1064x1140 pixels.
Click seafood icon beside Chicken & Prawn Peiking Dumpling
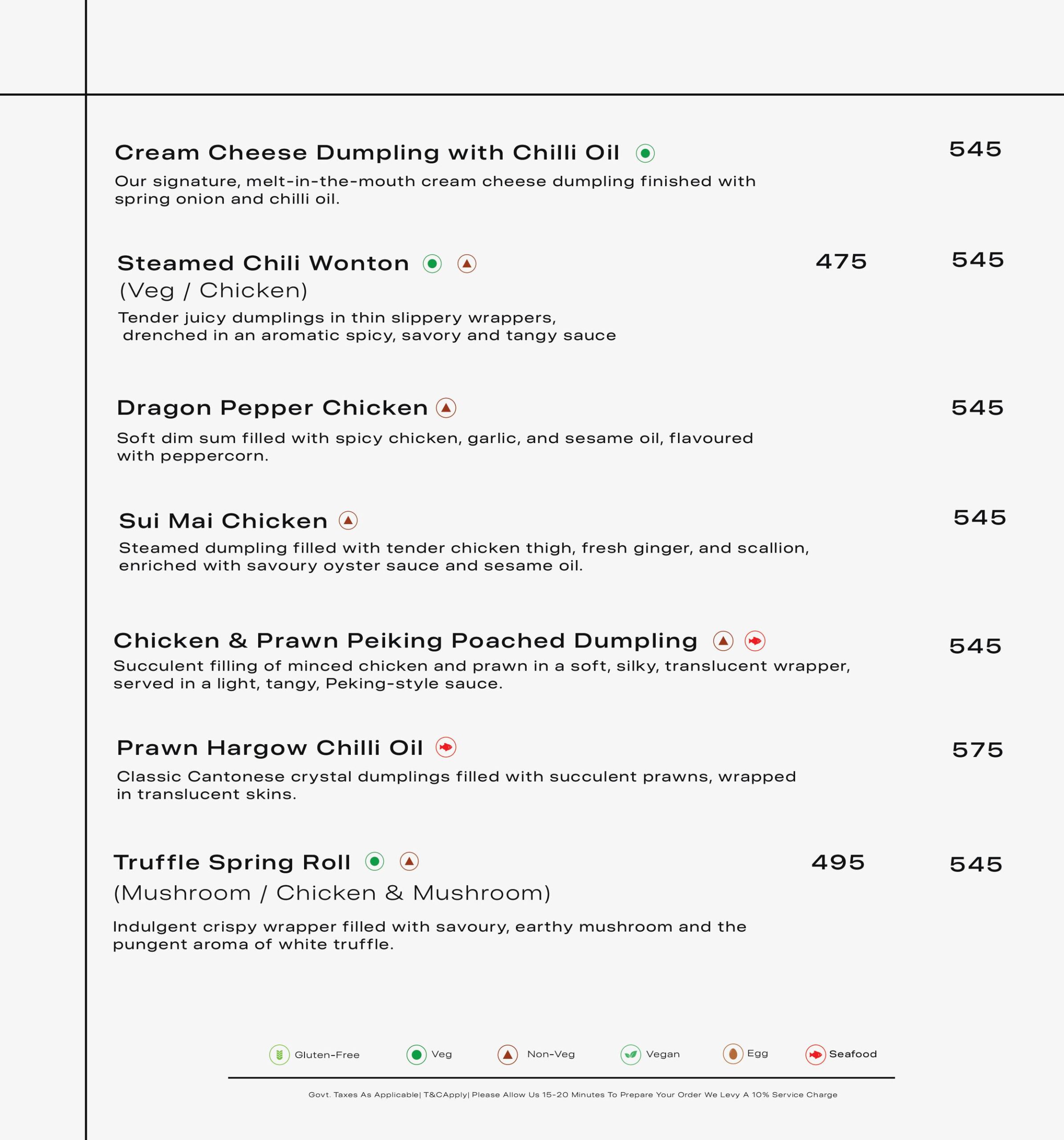[755, 641]
